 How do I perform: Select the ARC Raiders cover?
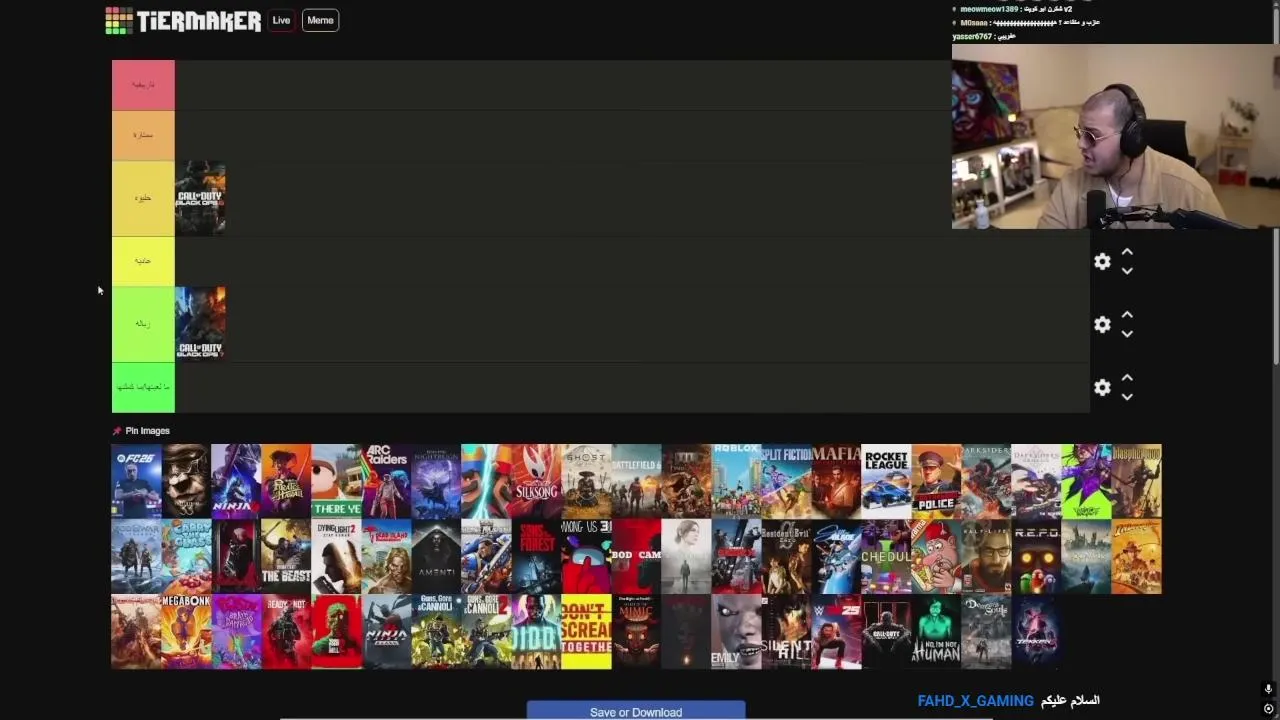point(386,481)
